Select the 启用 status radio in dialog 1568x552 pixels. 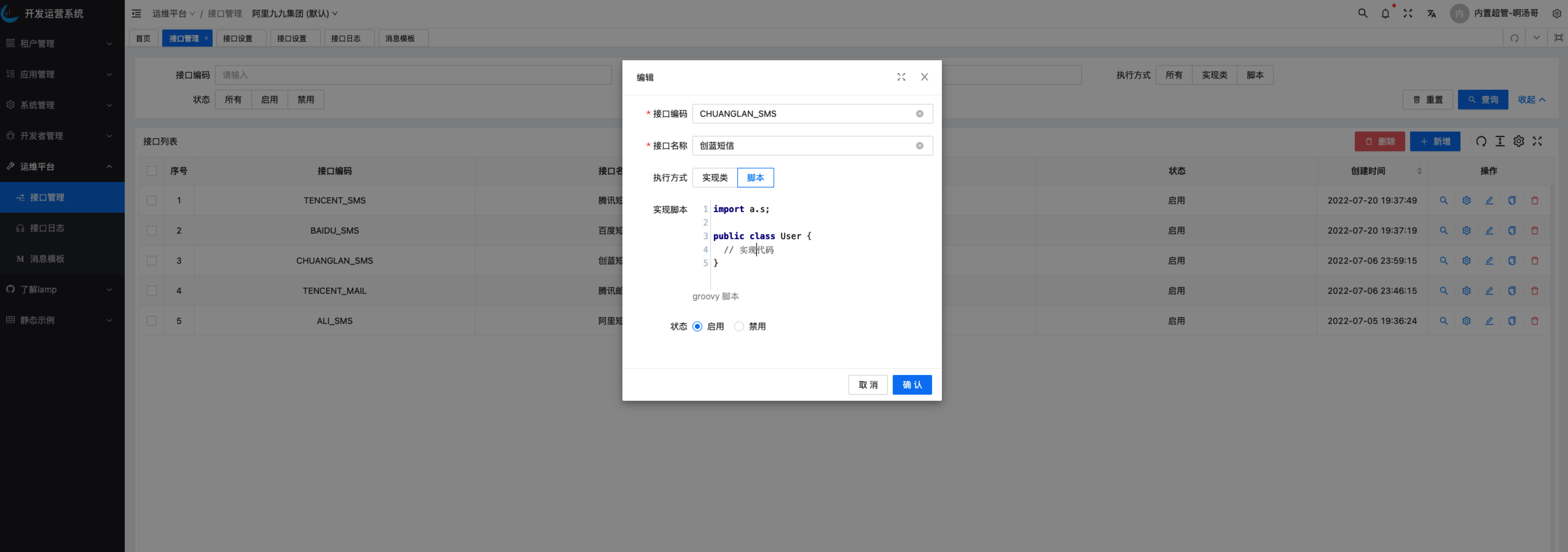click(698, 327)
